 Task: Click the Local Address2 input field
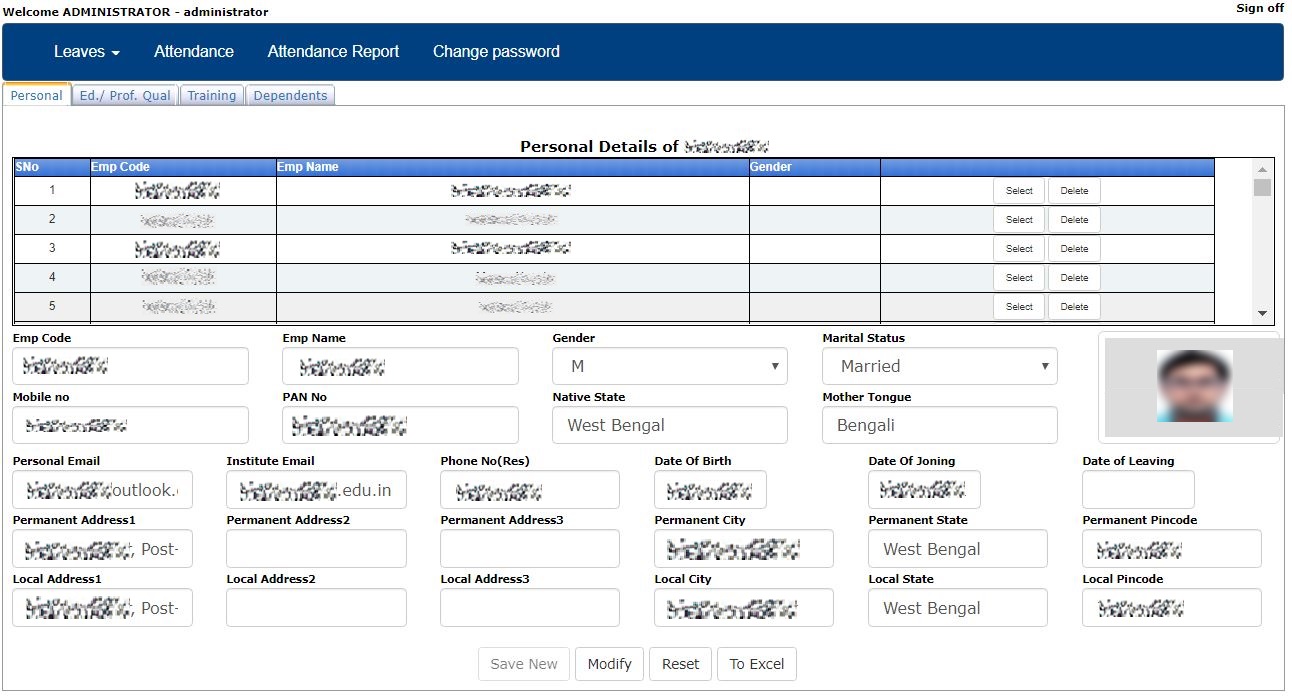(x=316, y=607)
